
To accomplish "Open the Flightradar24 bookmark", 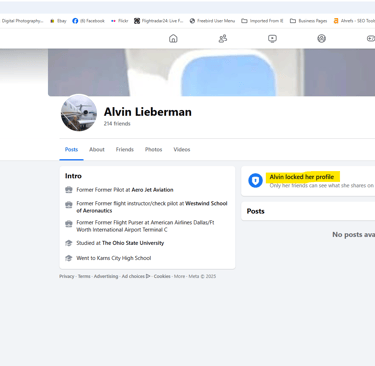I will [x=158, y=21].
